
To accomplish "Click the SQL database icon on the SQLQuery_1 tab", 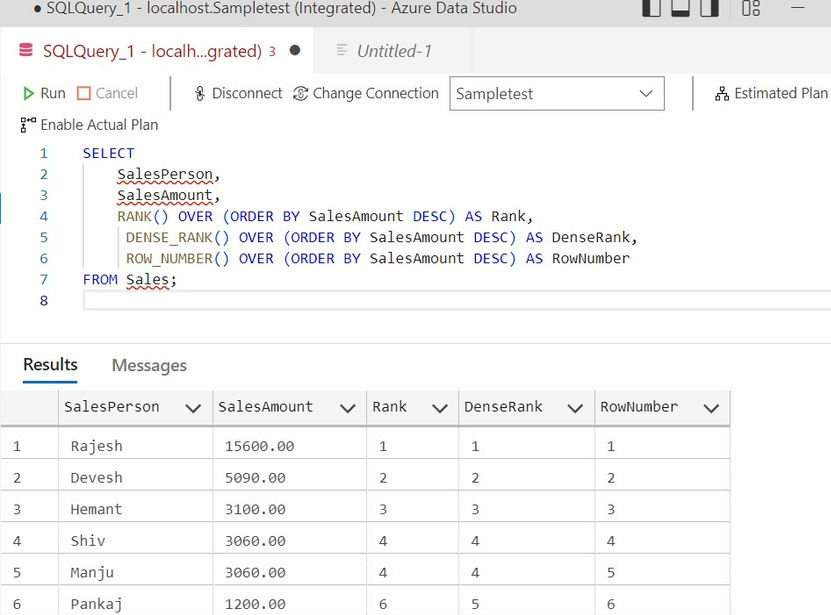I will coord(26,51).
